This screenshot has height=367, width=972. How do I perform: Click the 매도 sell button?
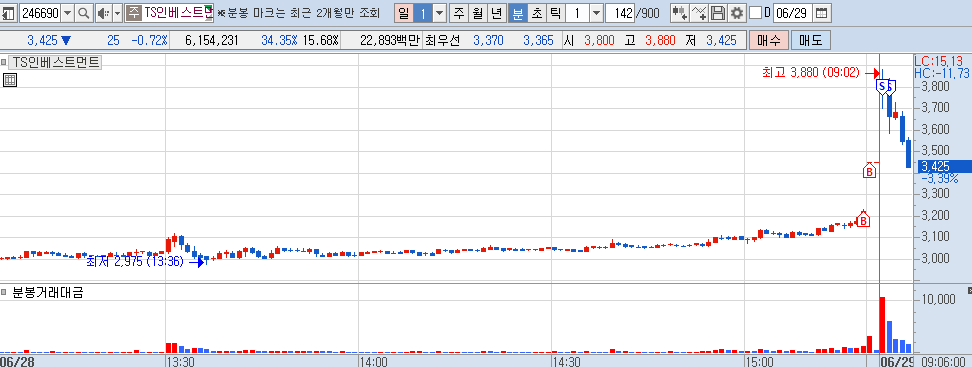[810, 41]
